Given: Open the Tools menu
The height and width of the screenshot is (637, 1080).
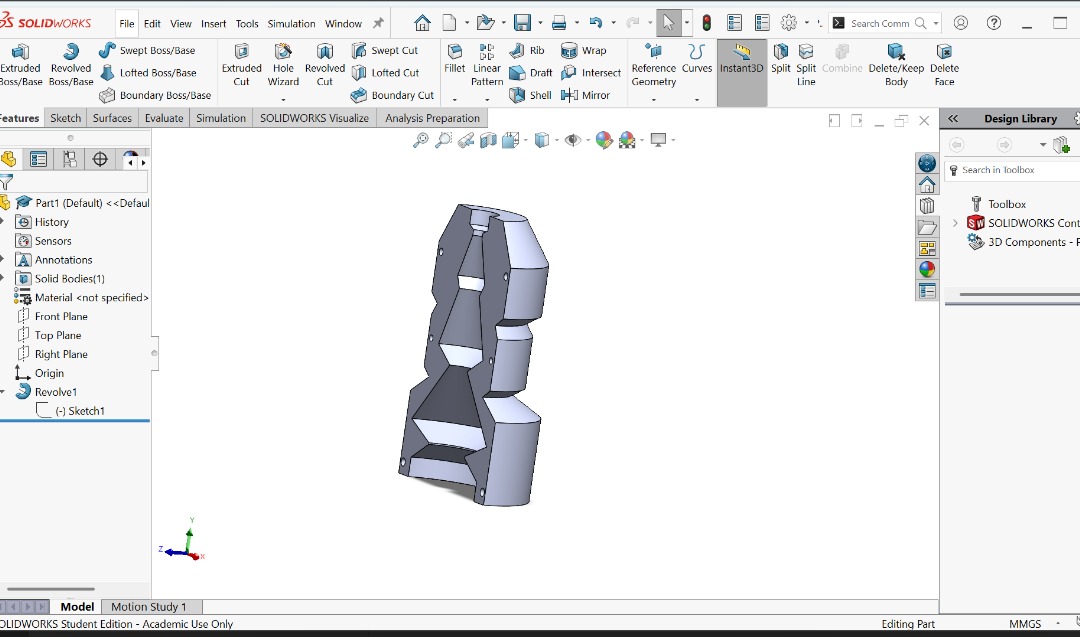Looking at the screenshot, I should pyautogui.click(x=247, y=23).
